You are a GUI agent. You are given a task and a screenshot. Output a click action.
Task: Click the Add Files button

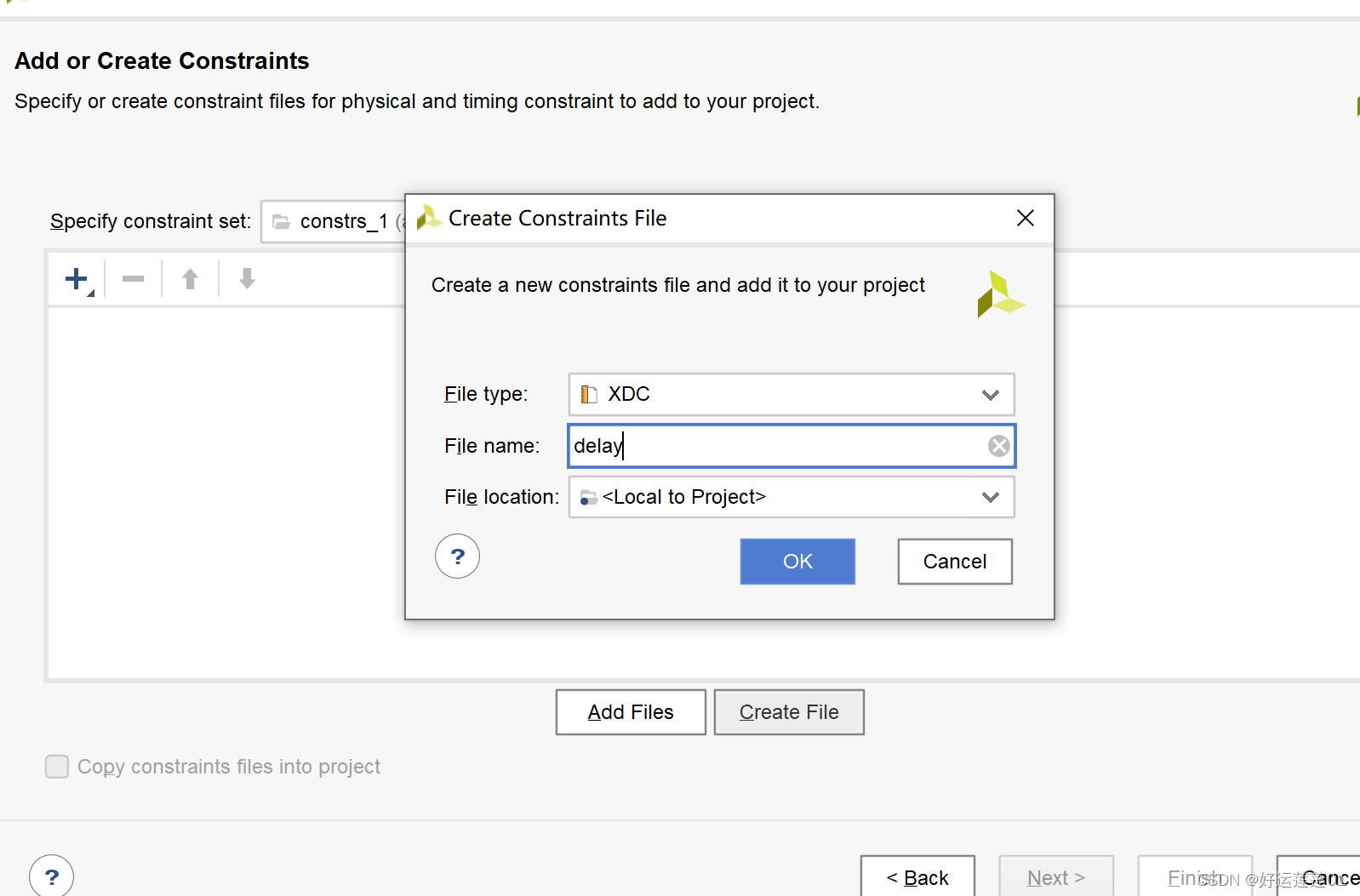point(631,712)
